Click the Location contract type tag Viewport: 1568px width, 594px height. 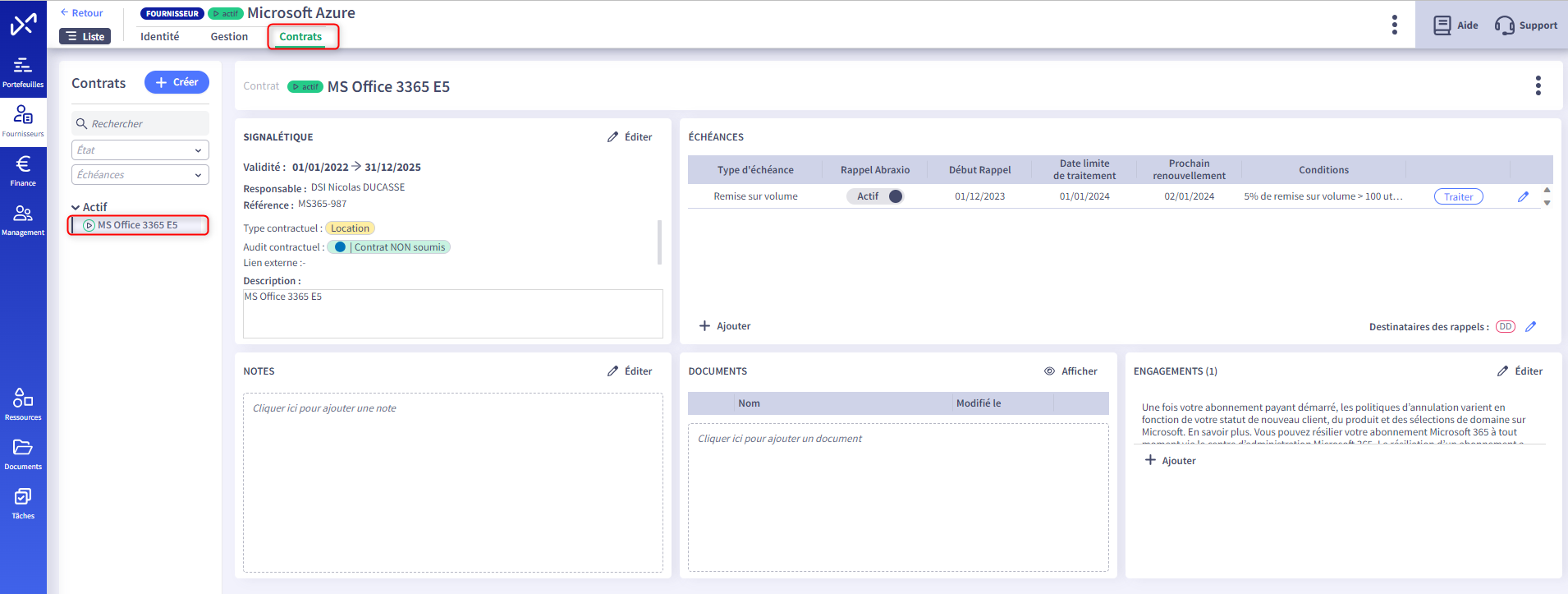click(x=351, y=228)
